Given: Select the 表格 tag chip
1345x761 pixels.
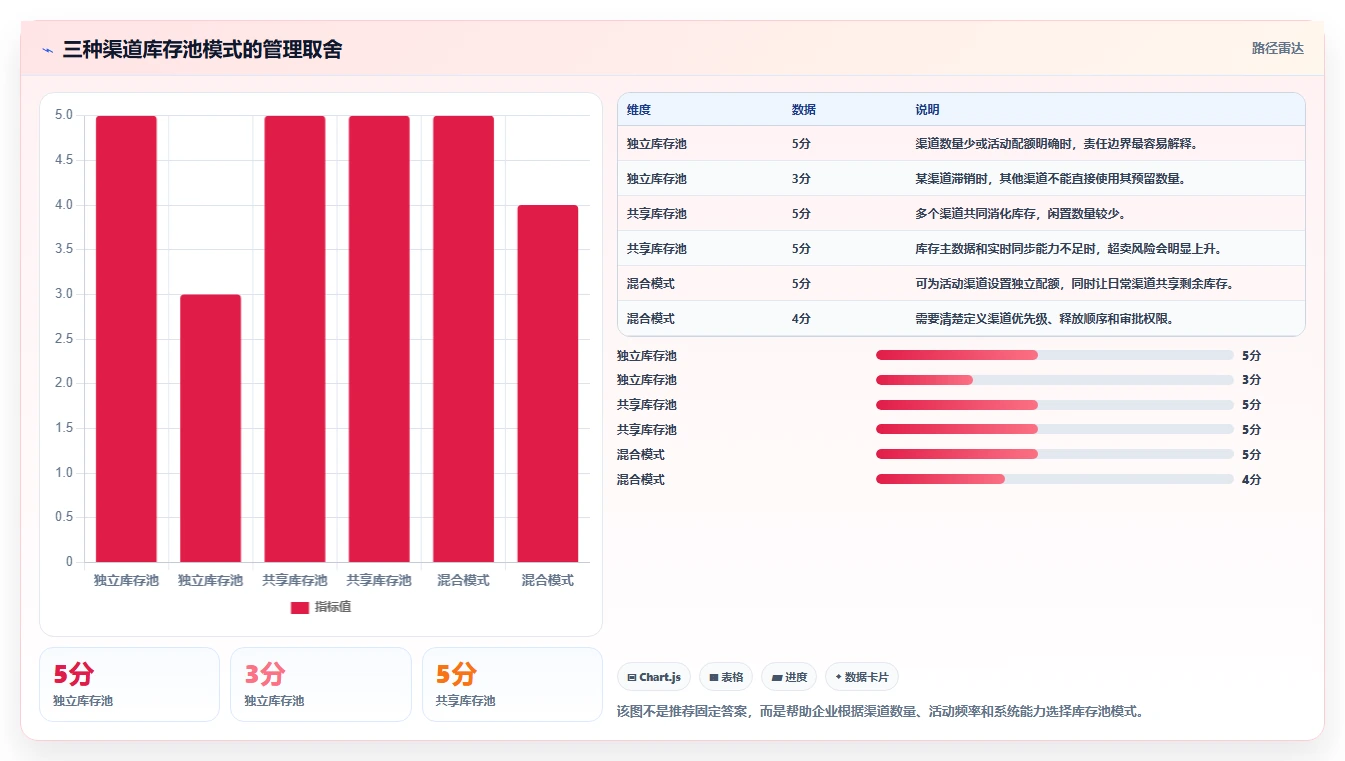Looking at the screenshot, I should point(726,677).
